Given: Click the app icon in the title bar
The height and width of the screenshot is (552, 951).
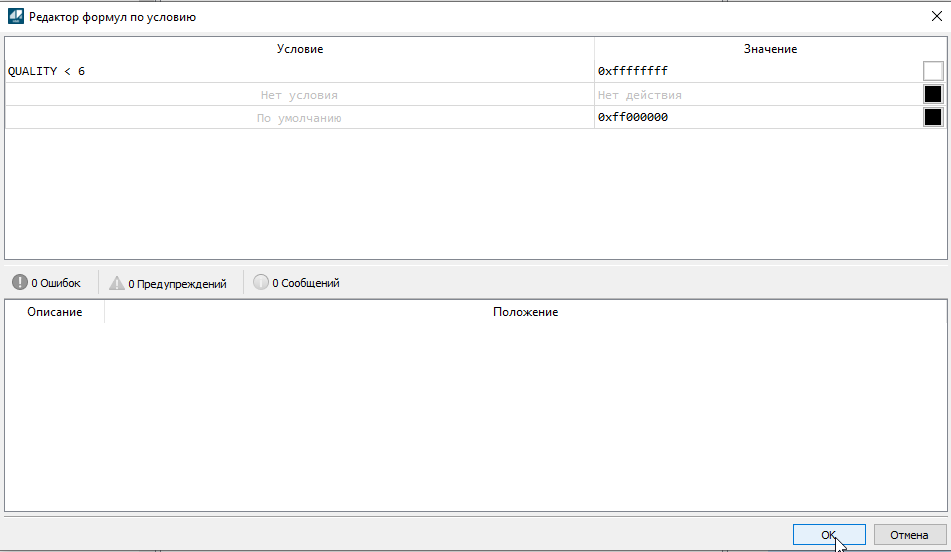Looking at the screenshot, I should 15,17.
